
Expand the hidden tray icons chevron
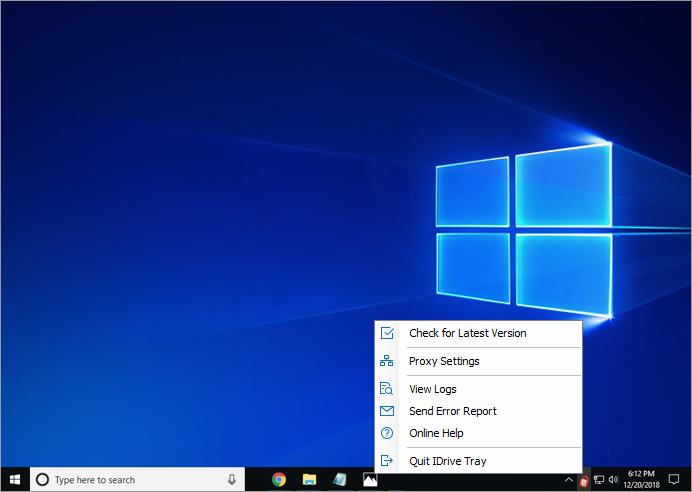pos(568,480)
